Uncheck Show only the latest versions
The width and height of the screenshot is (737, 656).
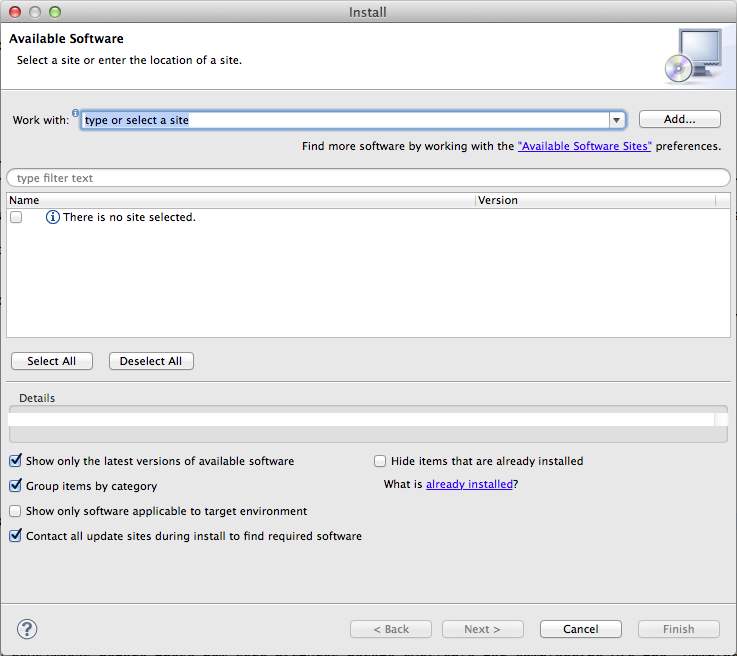click(15, 461)
